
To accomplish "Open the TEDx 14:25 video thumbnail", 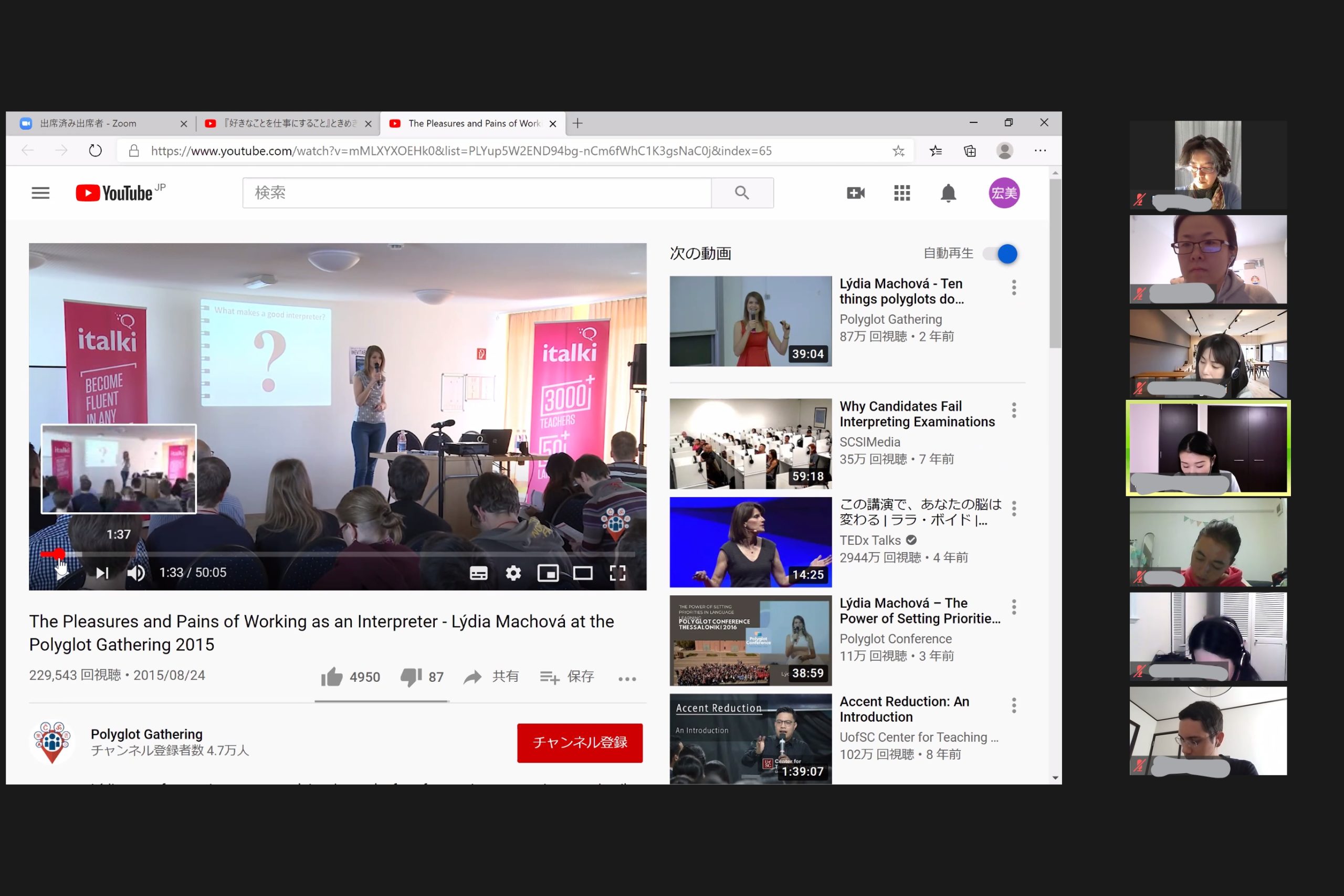I will pos(750,542).
